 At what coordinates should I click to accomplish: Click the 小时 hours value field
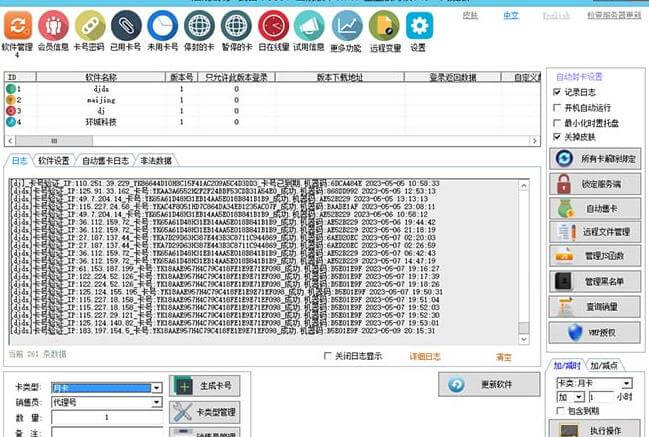pos(601,397)
